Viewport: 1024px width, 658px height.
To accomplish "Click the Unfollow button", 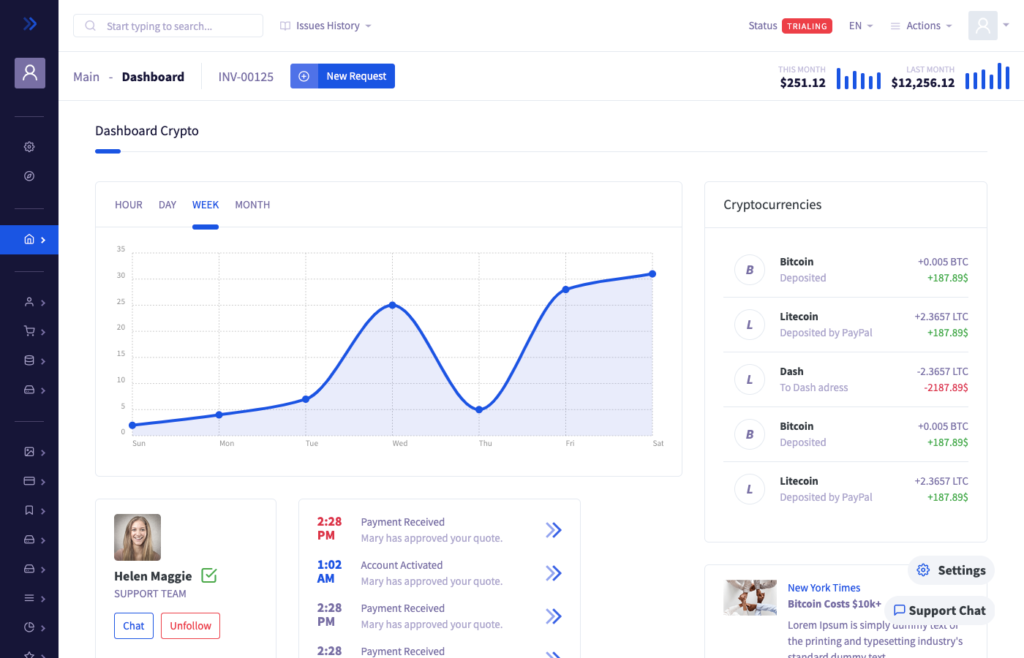I will pos(191,625).
